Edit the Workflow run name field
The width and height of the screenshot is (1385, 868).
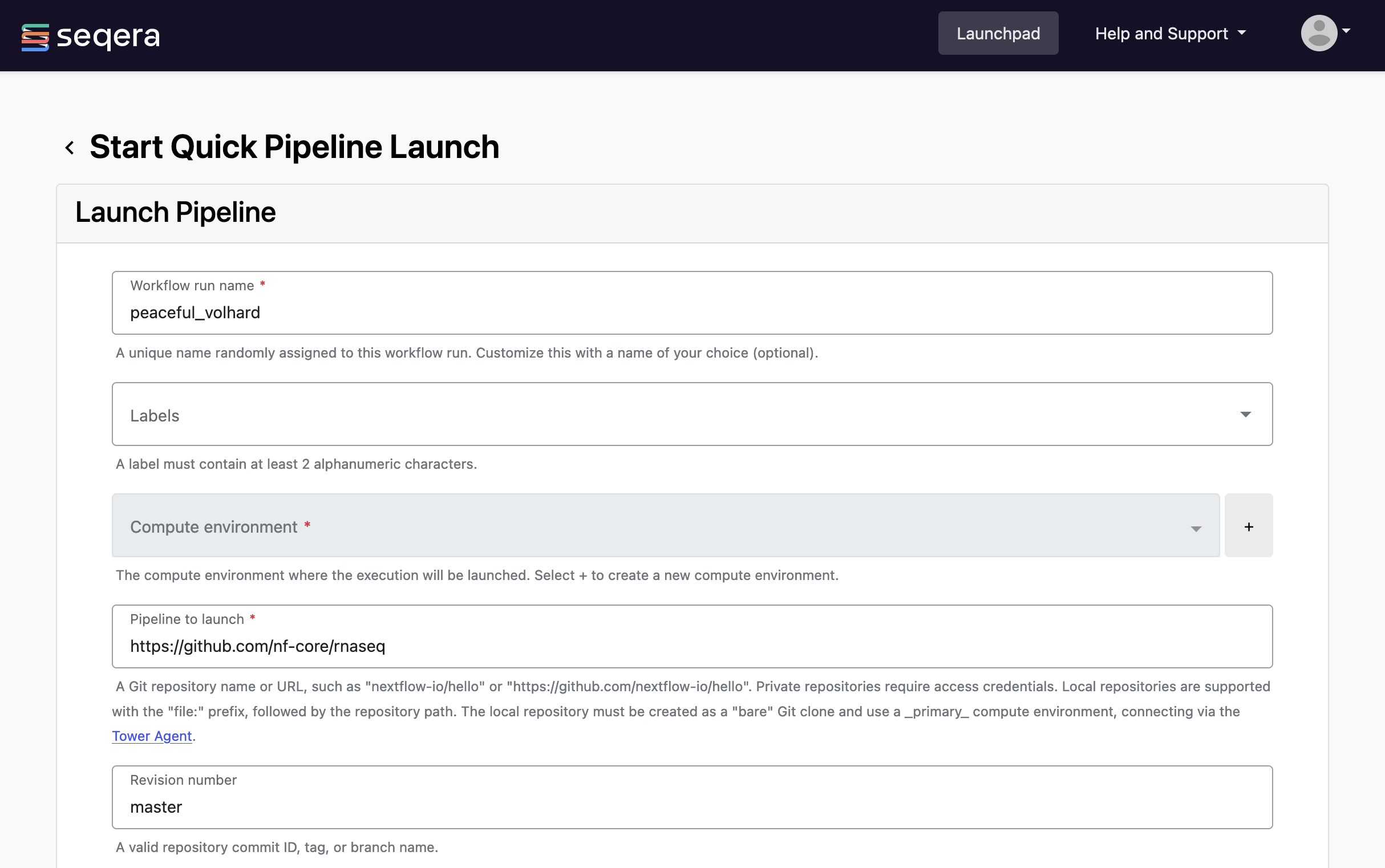coord(692,312)
